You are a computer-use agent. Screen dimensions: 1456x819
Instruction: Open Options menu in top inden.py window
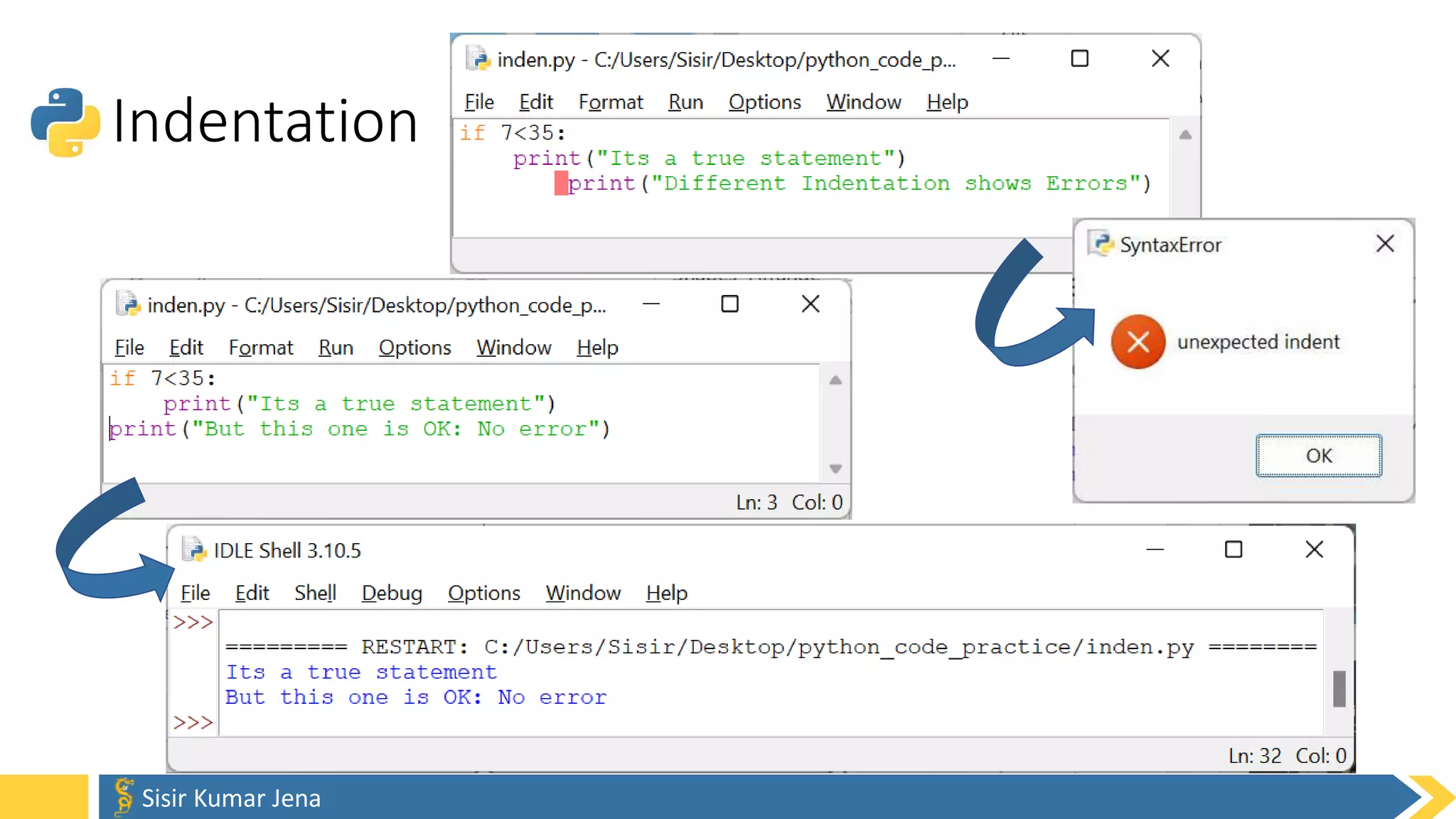764,102
